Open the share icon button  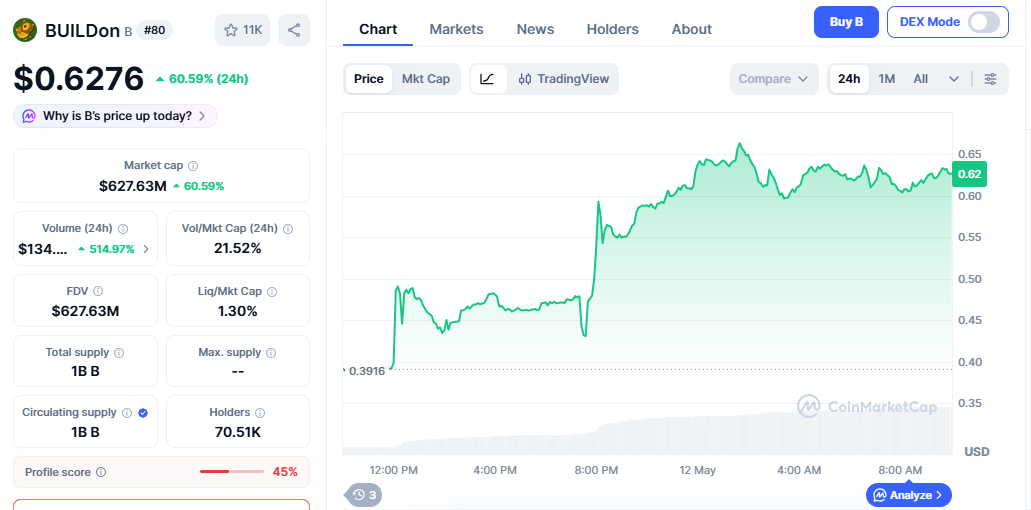coord(294,30)
